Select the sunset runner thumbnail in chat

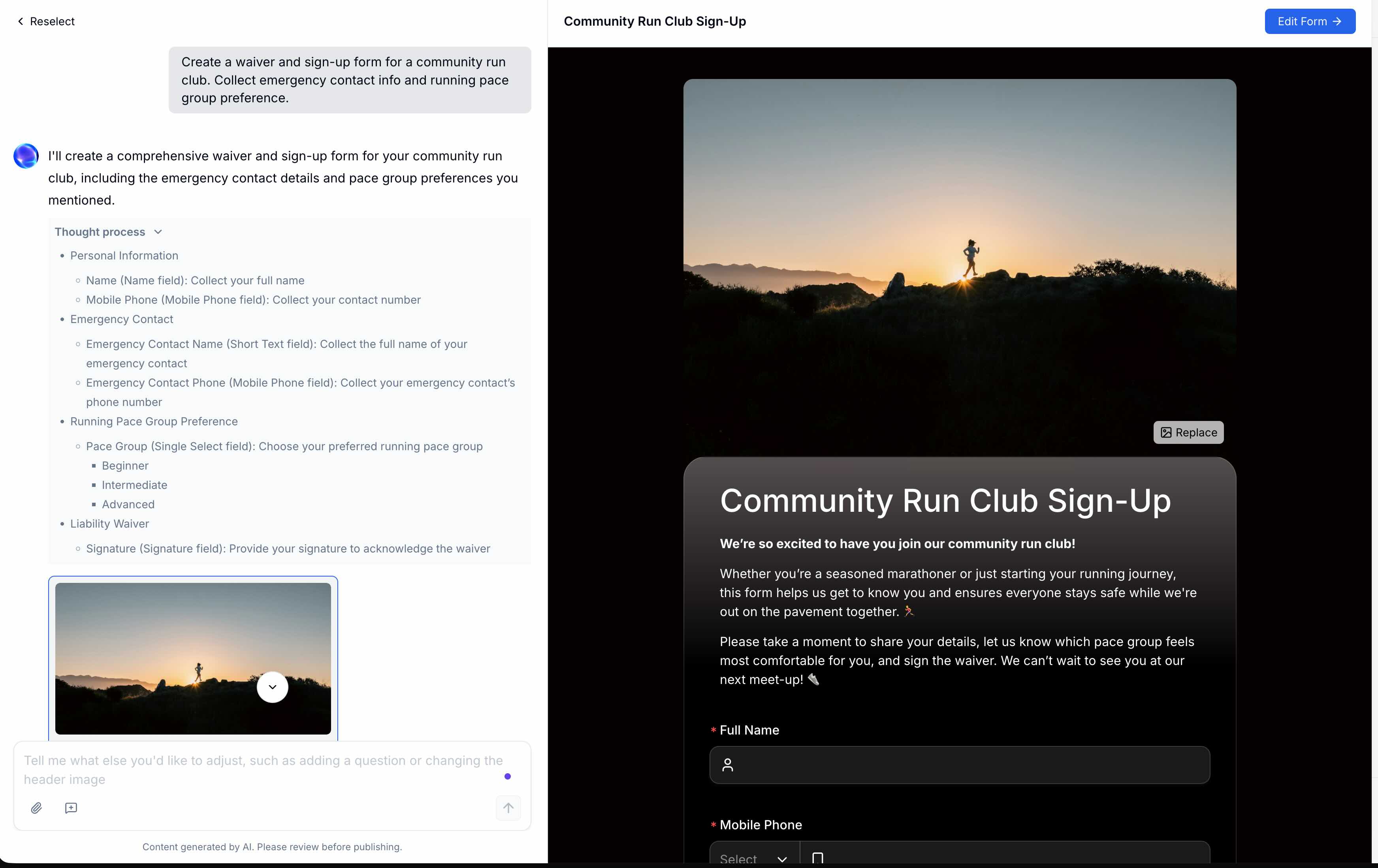pos(172,641)
